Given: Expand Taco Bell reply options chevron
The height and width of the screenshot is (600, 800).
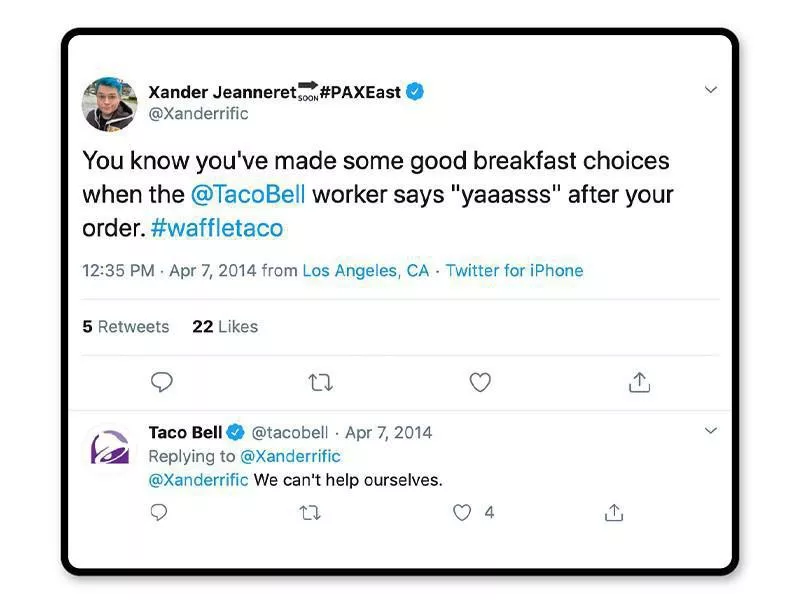Looking at the screenshot, I should pyautogui.click(x=711, y=431).
